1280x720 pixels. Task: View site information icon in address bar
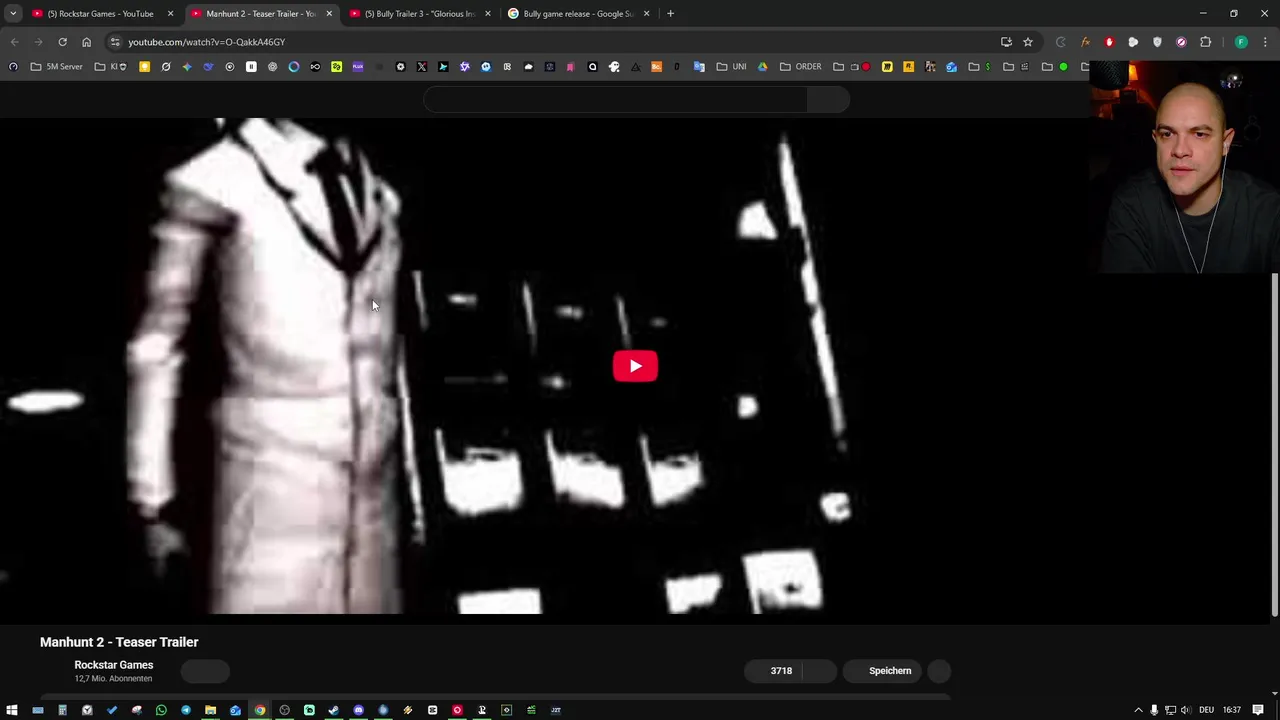pos(116,42)
